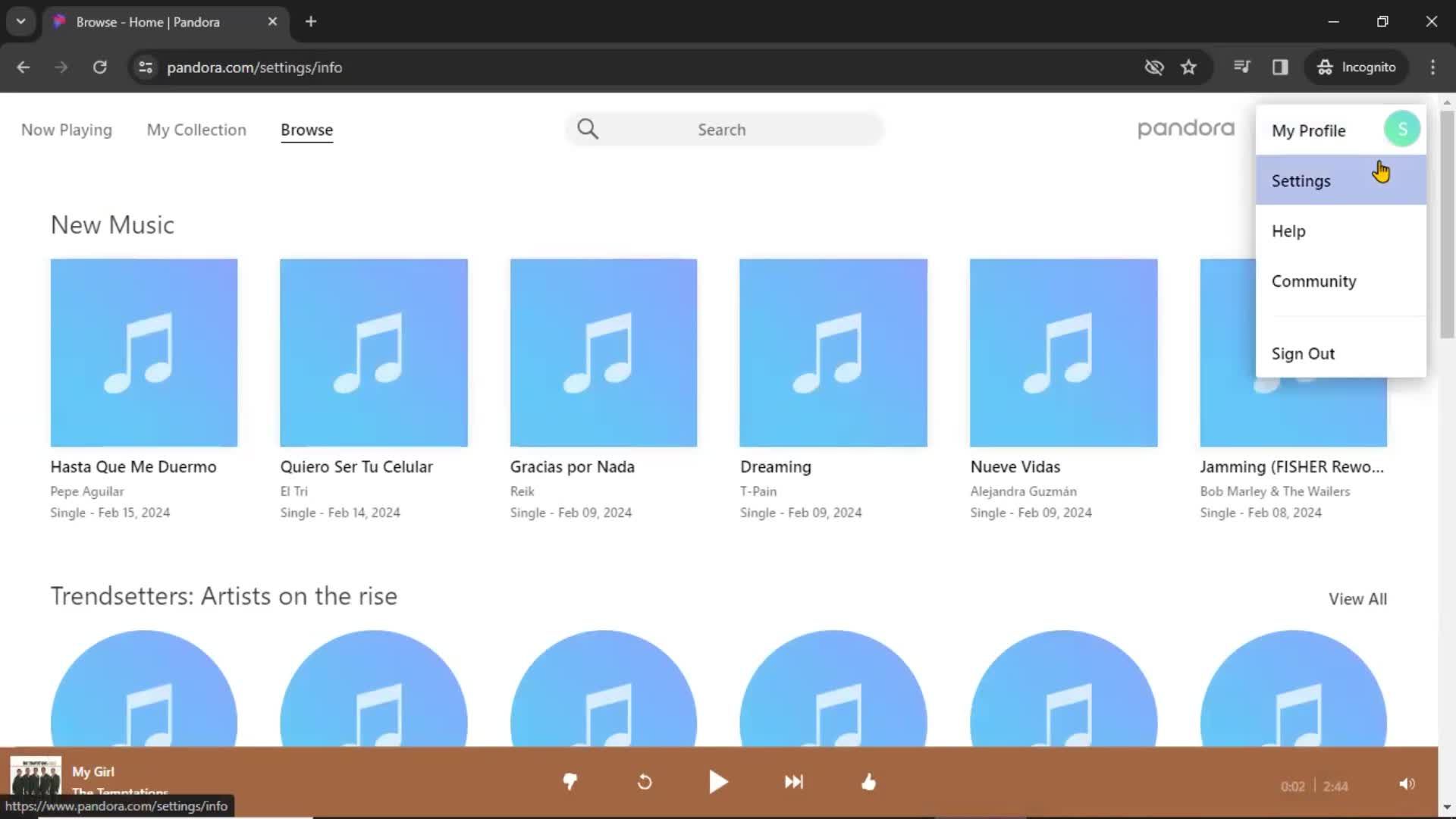Click the thumbs down icon in player bar
This screenshot has width=1456, height=819.
coord(570,782)
